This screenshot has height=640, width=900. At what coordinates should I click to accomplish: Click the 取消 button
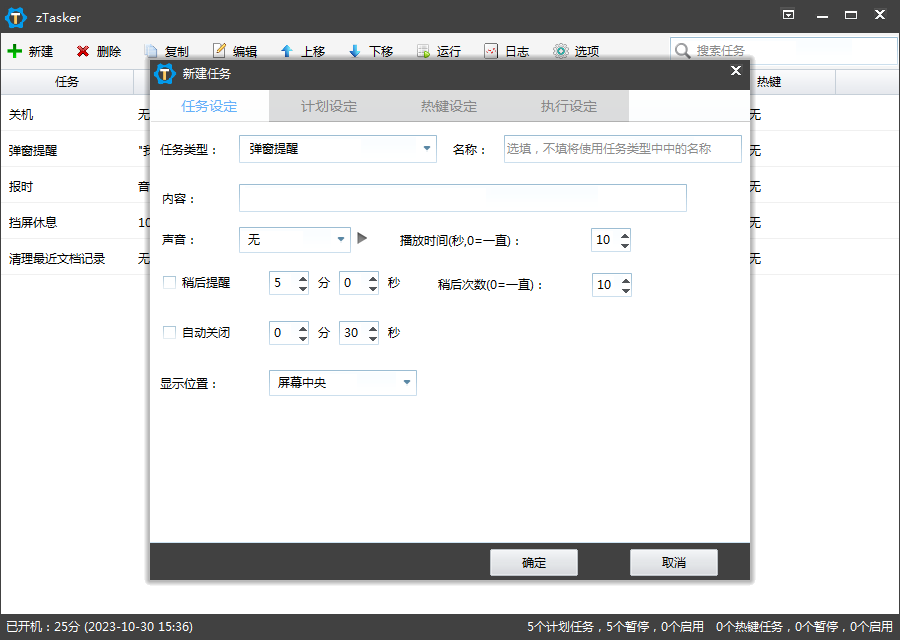pos(674,563)
